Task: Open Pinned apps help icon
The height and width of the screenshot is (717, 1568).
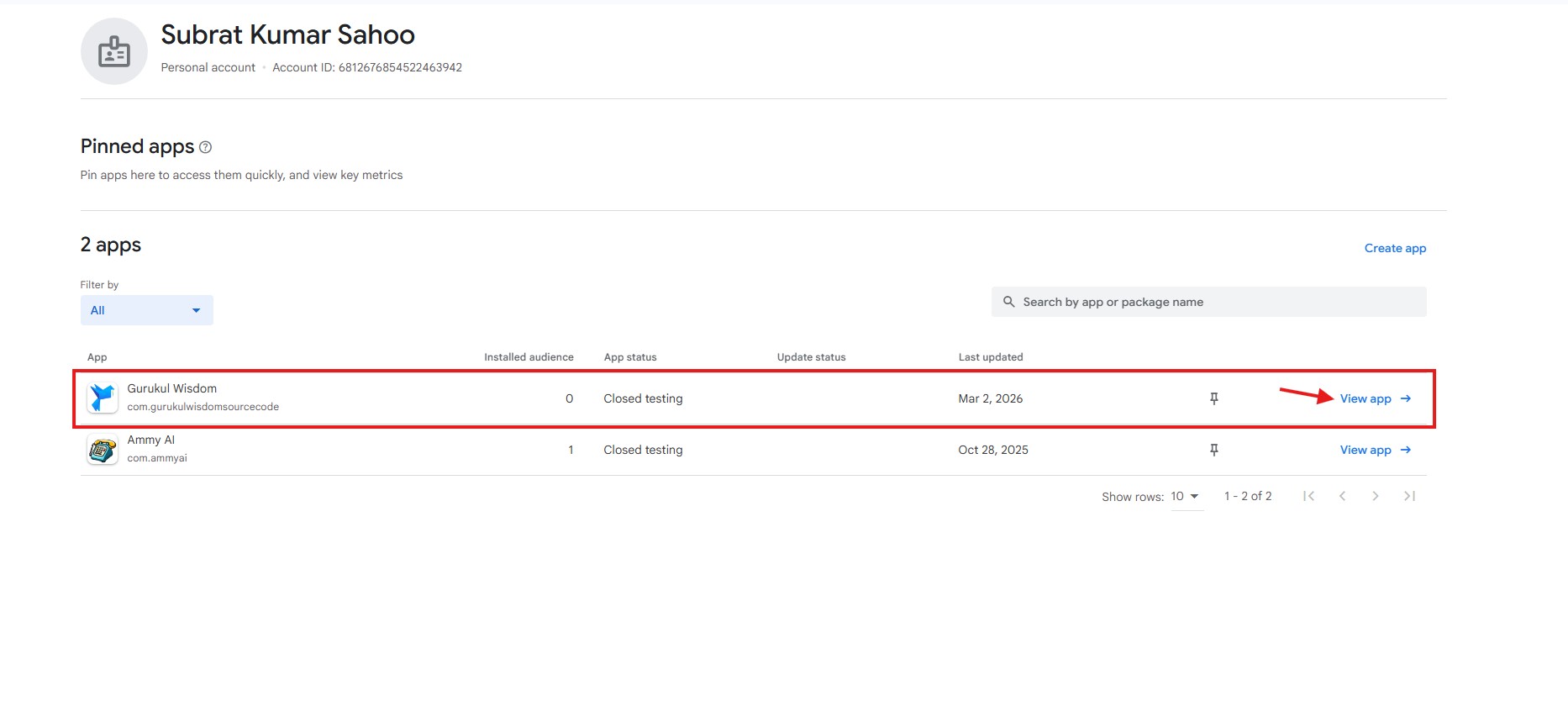Action: (x=205, y=147)
